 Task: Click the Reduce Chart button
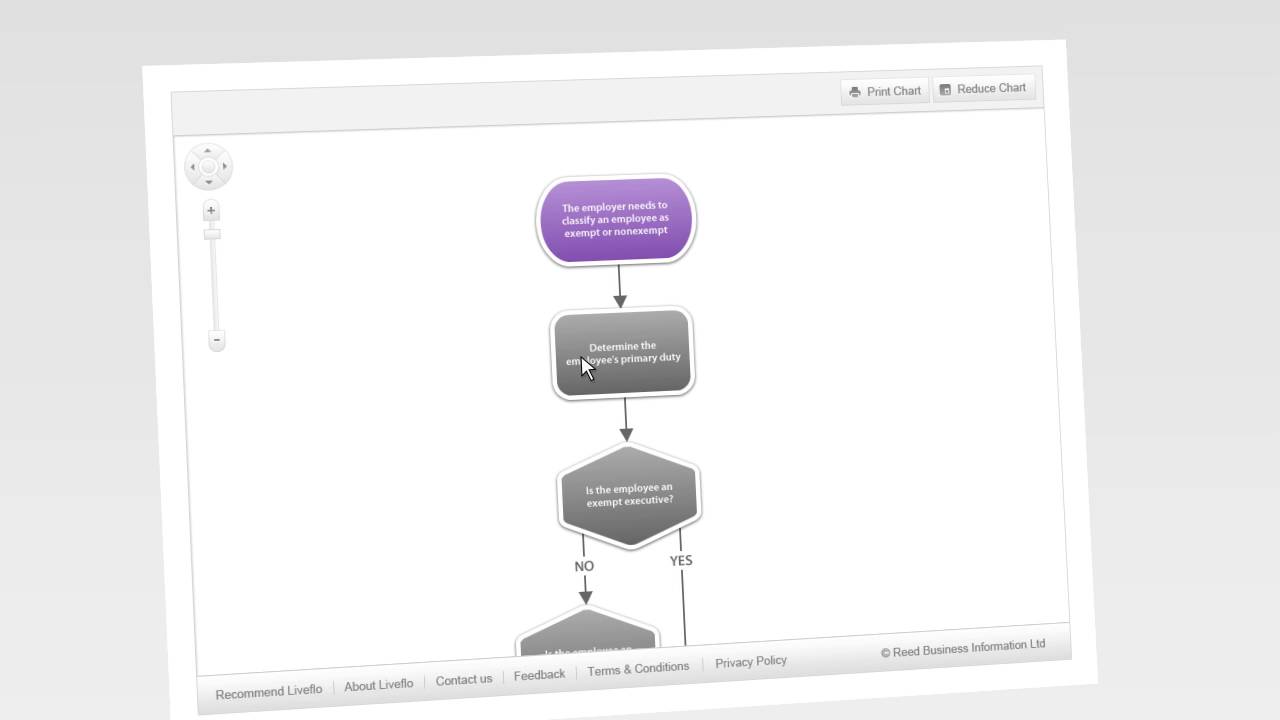coord(984,88)
